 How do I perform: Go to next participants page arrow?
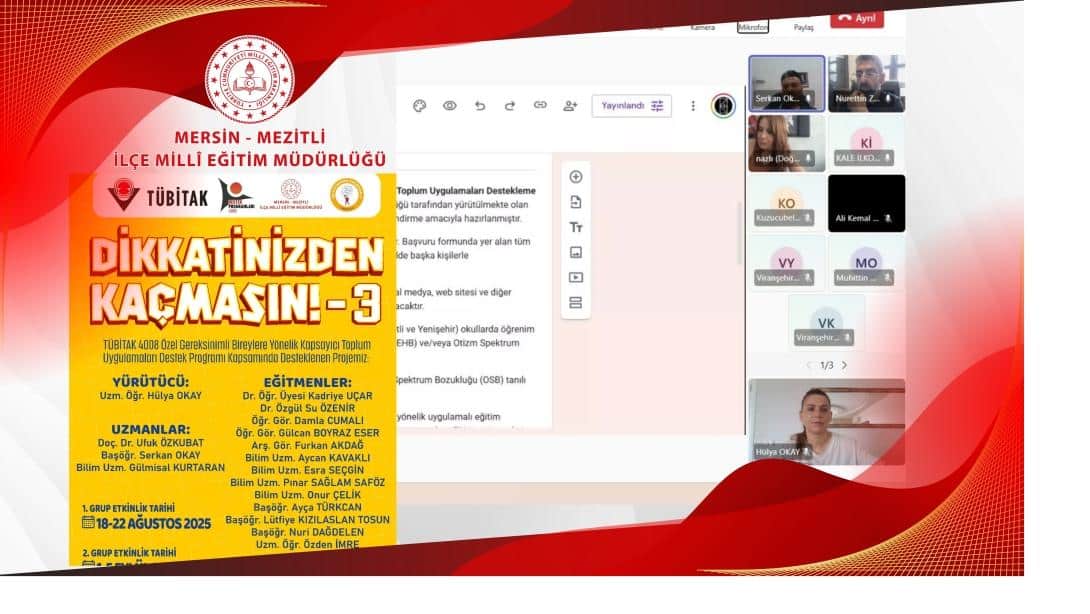tap(845, 365)
